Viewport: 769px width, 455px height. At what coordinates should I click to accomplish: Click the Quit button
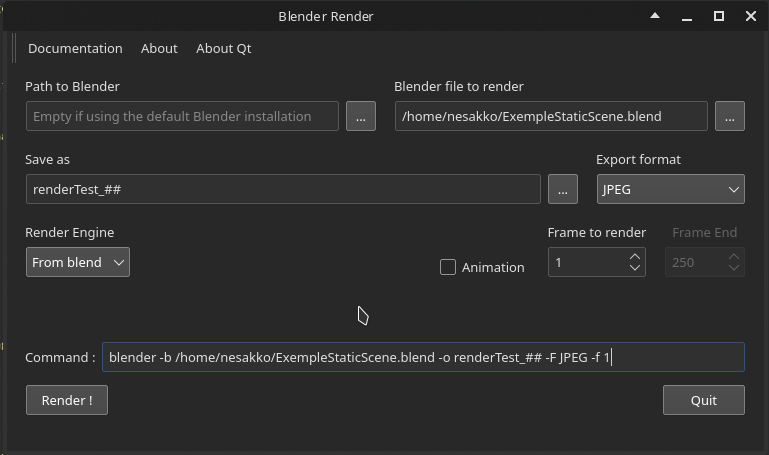(704, 400)
